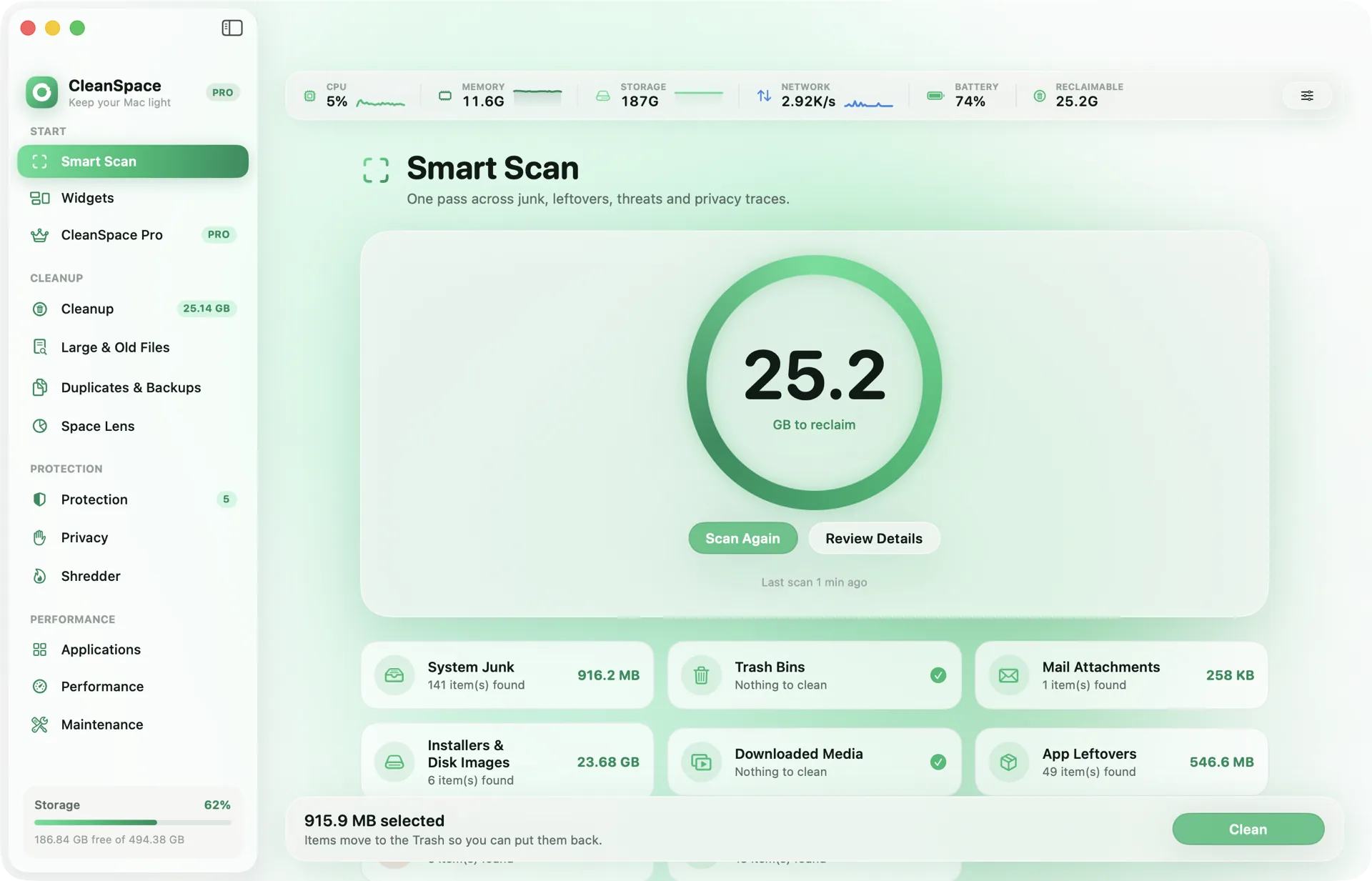Screen dimensions: 1372x881
Task: Click the Protection count badge 5
Action: pyautogui.click(x=226, y=499)
